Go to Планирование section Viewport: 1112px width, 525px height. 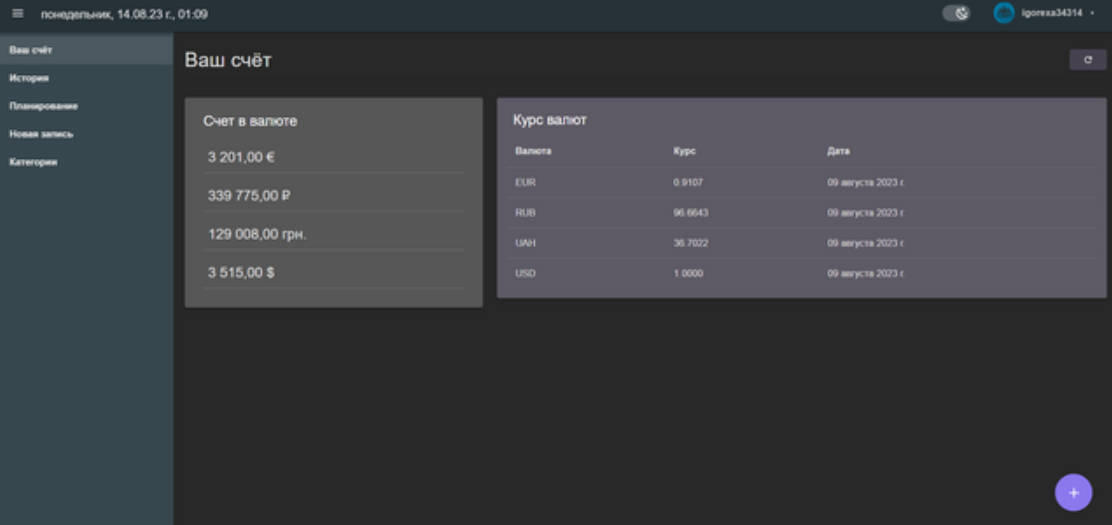tap(87, 106)
